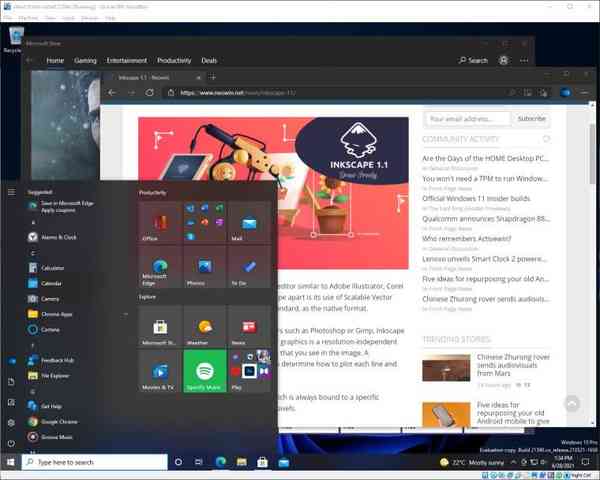Click the neowin.net address bar
This screenshot has height=480, width=600.
coord(337,93)
